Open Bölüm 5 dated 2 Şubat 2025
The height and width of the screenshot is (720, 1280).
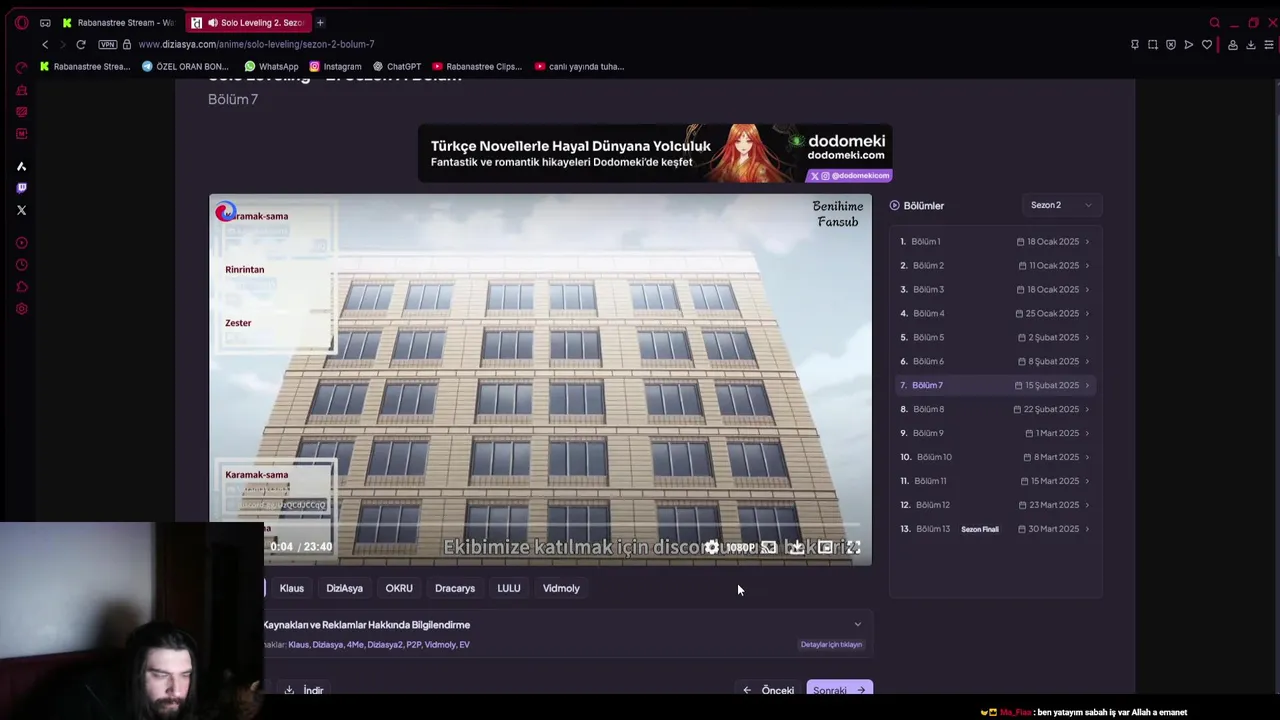click(994, 337)
